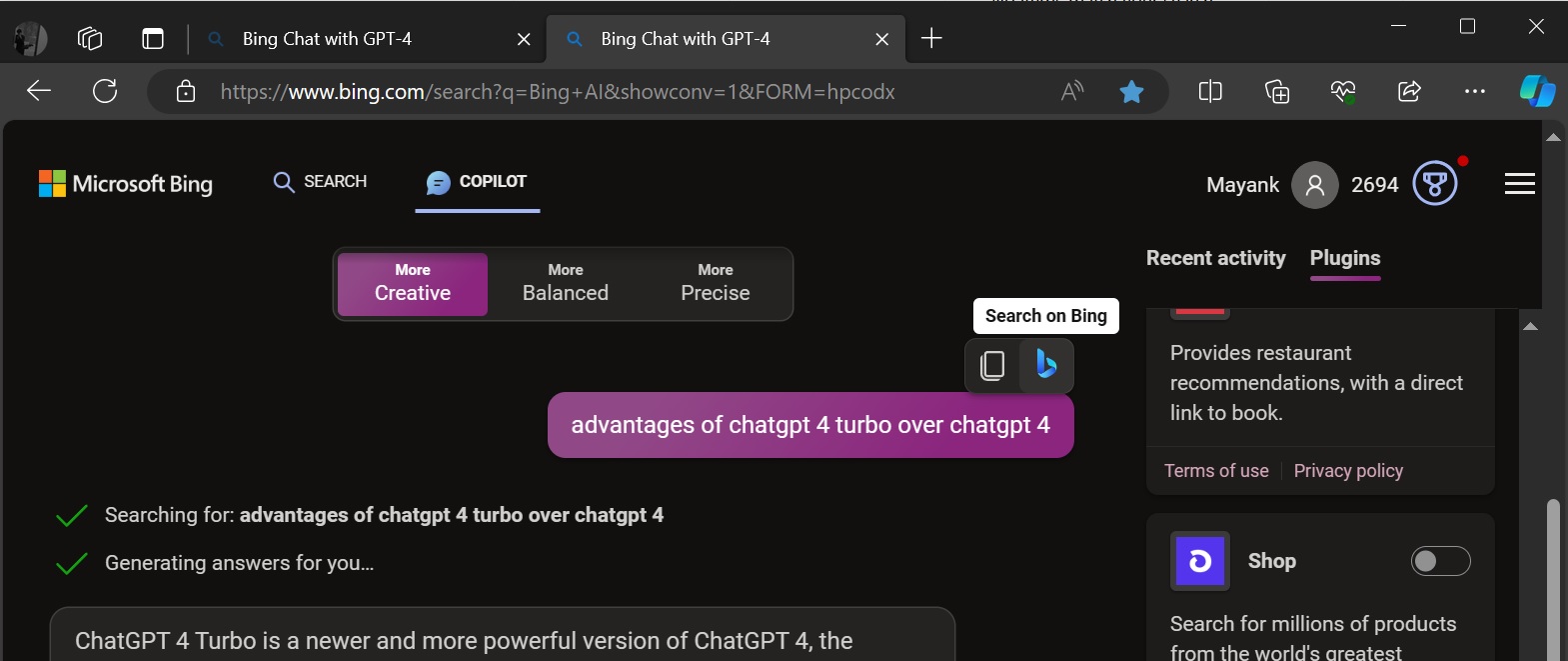Go to Microsoft Bing home logo

[x=126, y=184]
